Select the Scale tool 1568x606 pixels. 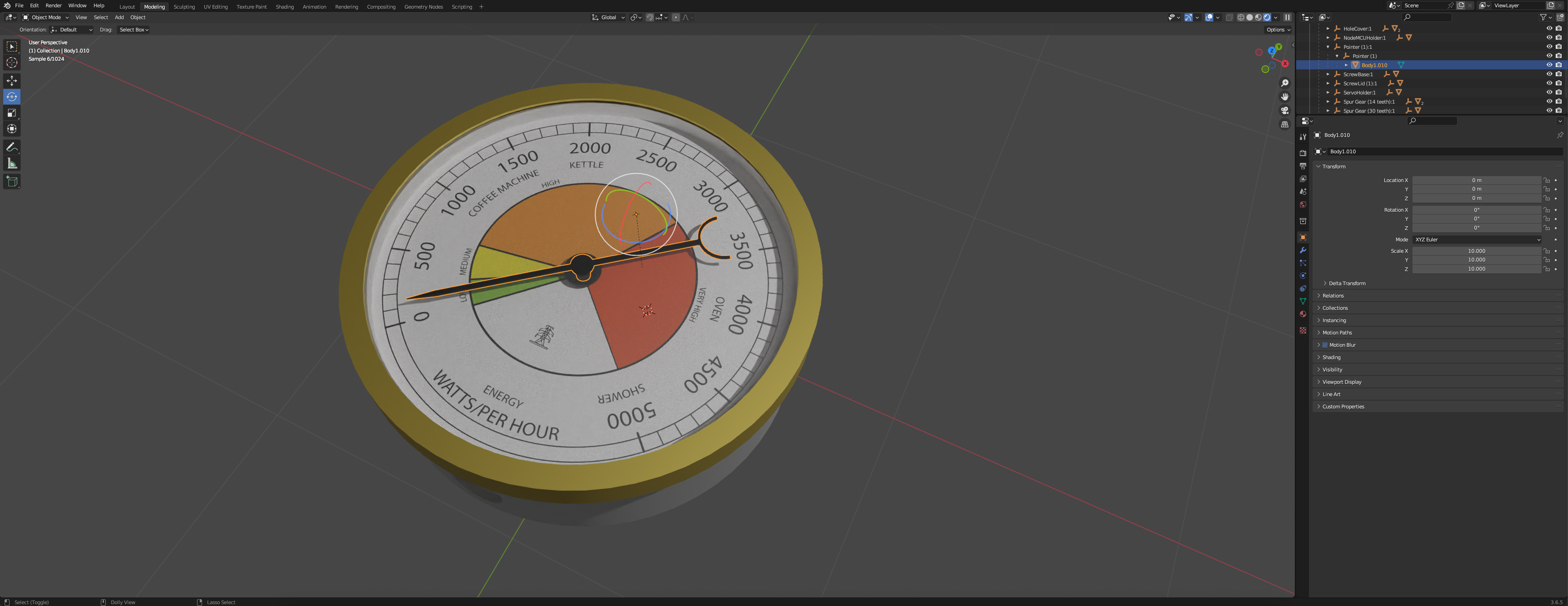tap(11, 113)
